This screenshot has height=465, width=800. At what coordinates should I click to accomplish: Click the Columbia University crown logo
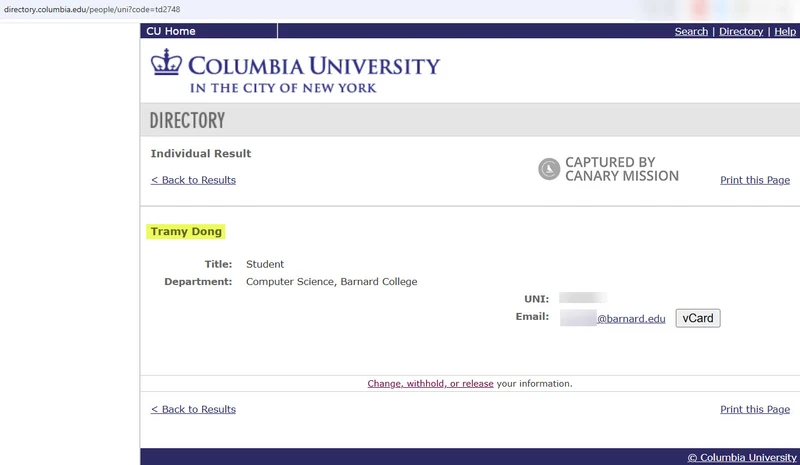click(x=166, y=62)
